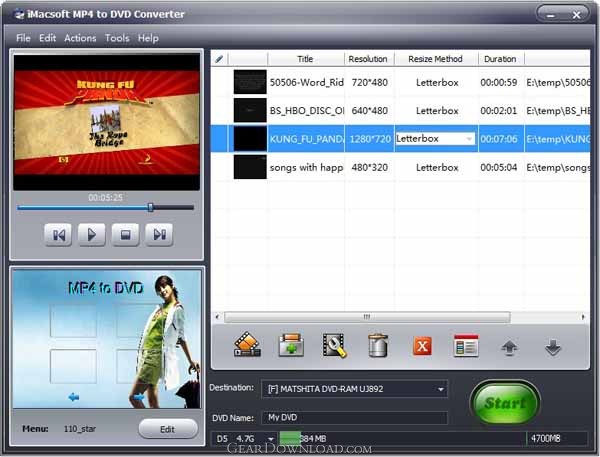The width and height of the screenshot is (600, 457).
Task: Click the 1280*720 resolution cell
Action: pyautogui.click(x=370, y=139)
